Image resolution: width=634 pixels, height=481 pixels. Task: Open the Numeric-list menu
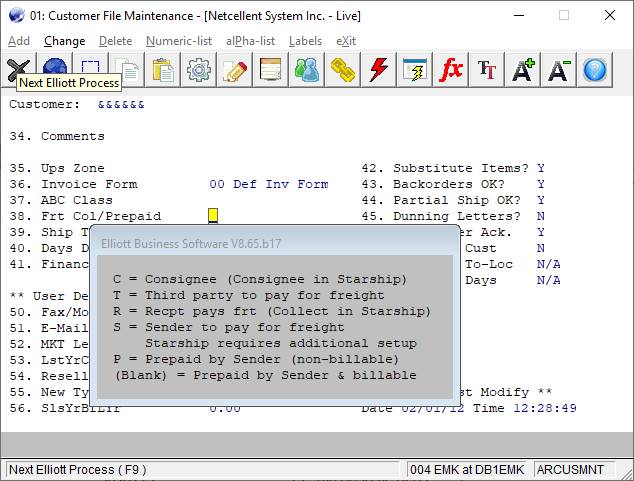point(179,41)
